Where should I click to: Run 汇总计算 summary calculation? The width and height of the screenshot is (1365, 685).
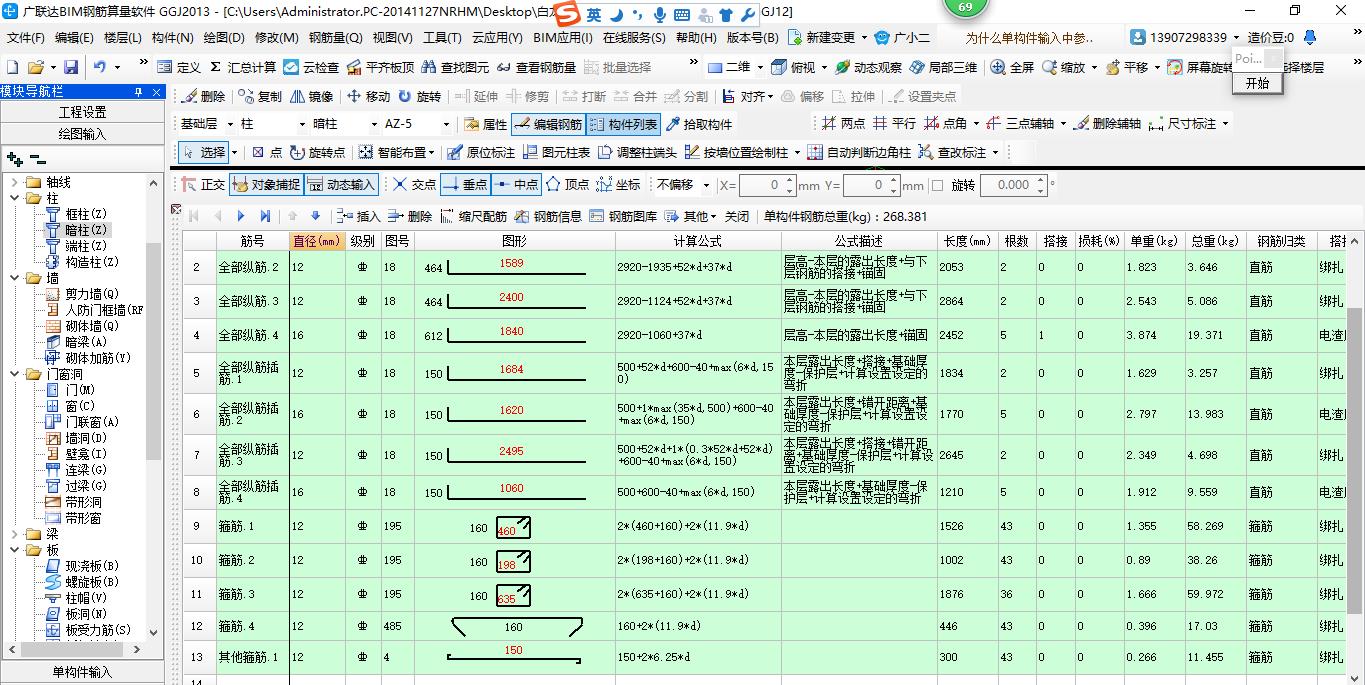click(x=243, y=67)
